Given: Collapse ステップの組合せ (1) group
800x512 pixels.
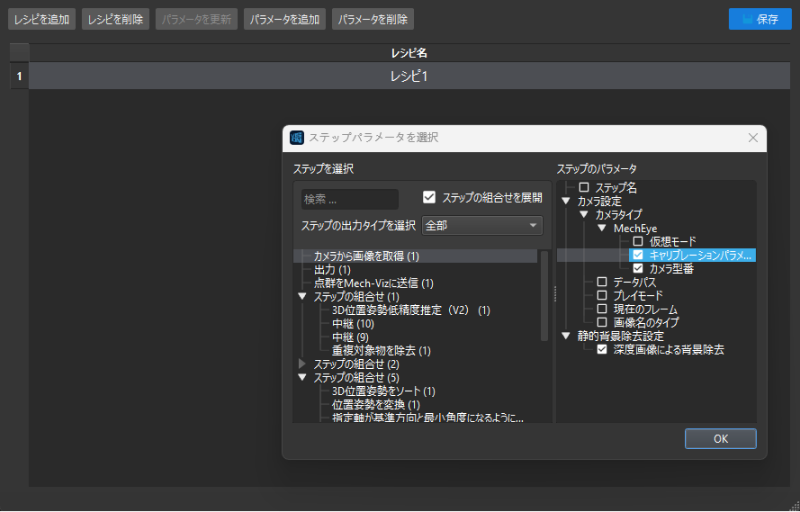Looking at the screenshot, I should click(302, 296).
